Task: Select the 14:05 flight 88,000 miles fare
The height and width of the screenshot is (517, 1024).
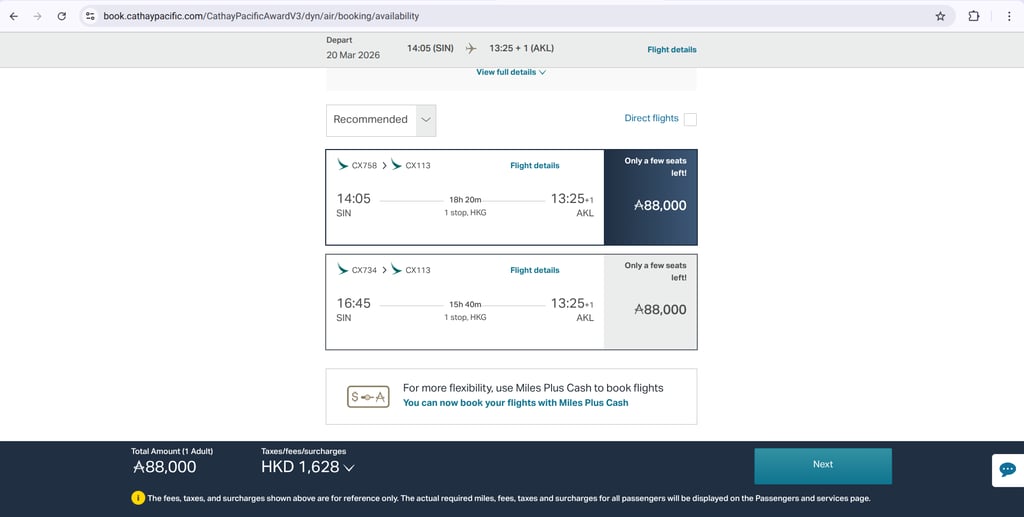Action: [650, 198]
